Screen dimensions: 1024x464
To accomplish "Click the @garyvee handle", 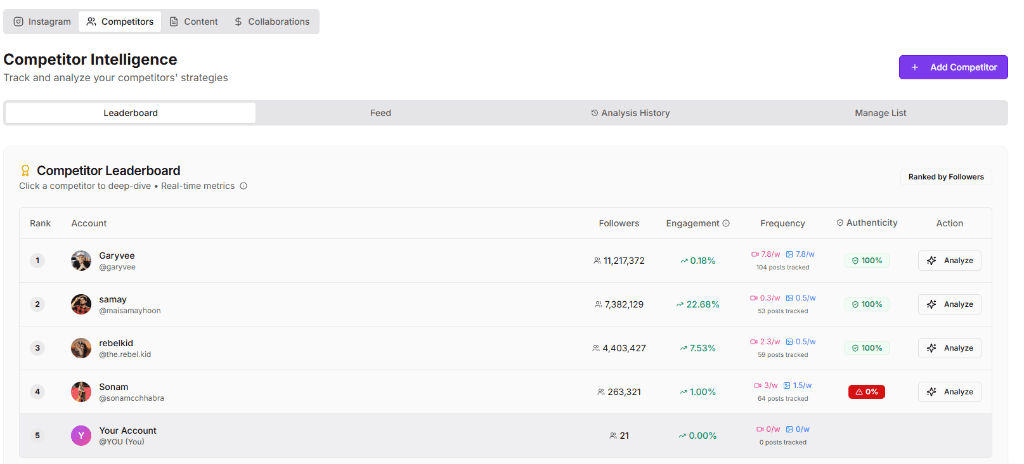I will pyautogui.click(x=118, y=267).
